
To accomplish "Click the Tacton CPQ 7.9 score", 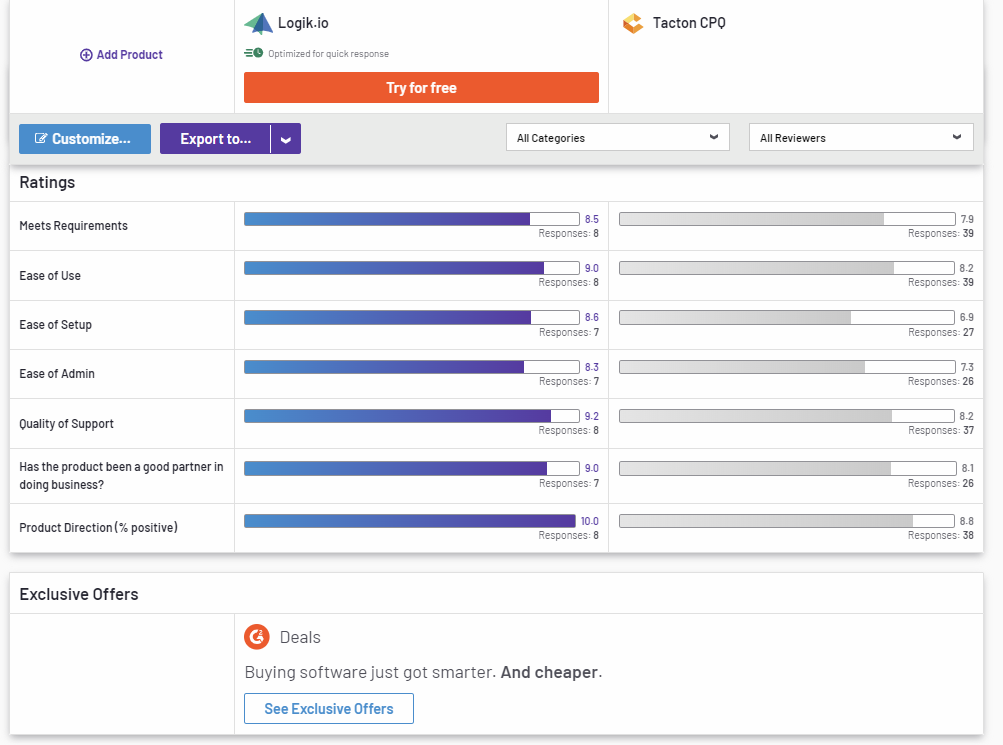I will [x=967, y=219].
